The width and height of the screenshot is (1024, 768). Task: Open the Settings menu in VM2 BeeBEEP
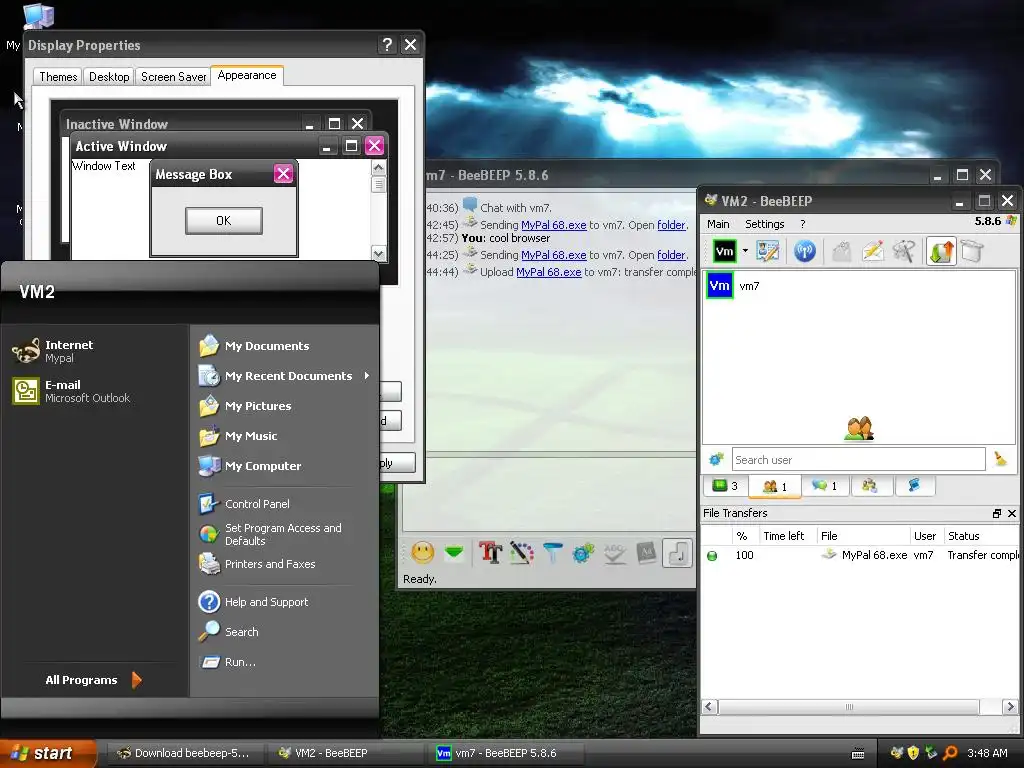point(764,224)
